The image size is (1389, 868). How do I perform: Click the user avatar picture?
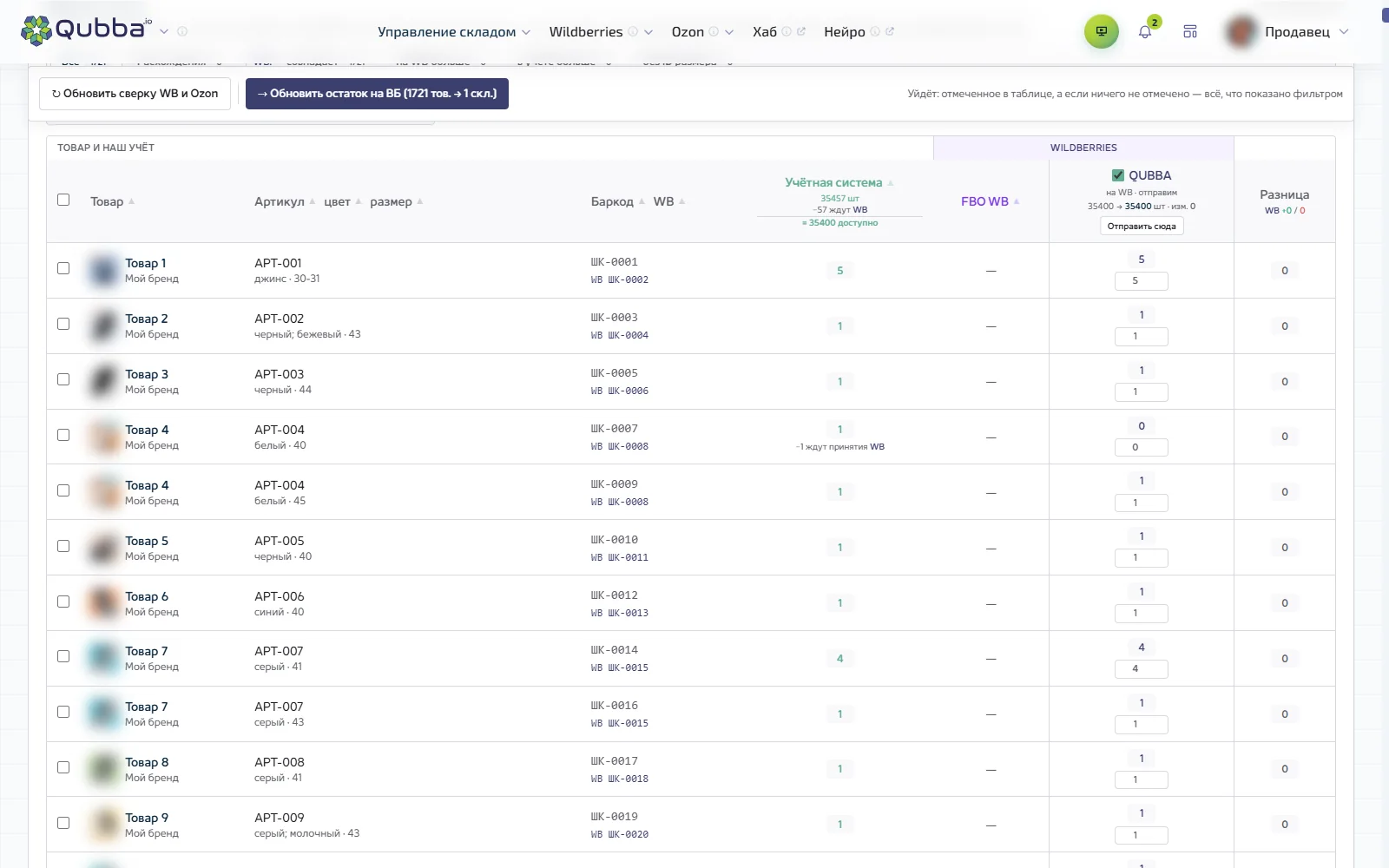coord(1241,31)
